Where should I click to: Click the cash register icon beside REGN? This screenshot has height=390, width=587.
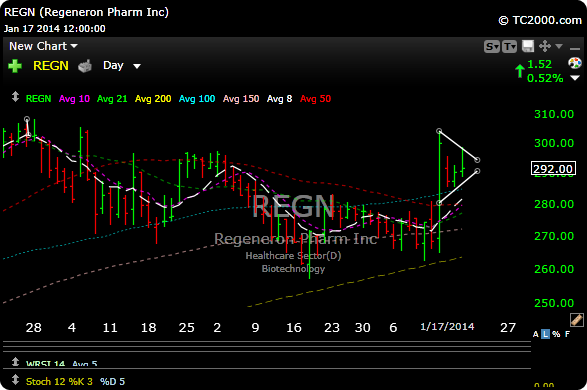85,66
